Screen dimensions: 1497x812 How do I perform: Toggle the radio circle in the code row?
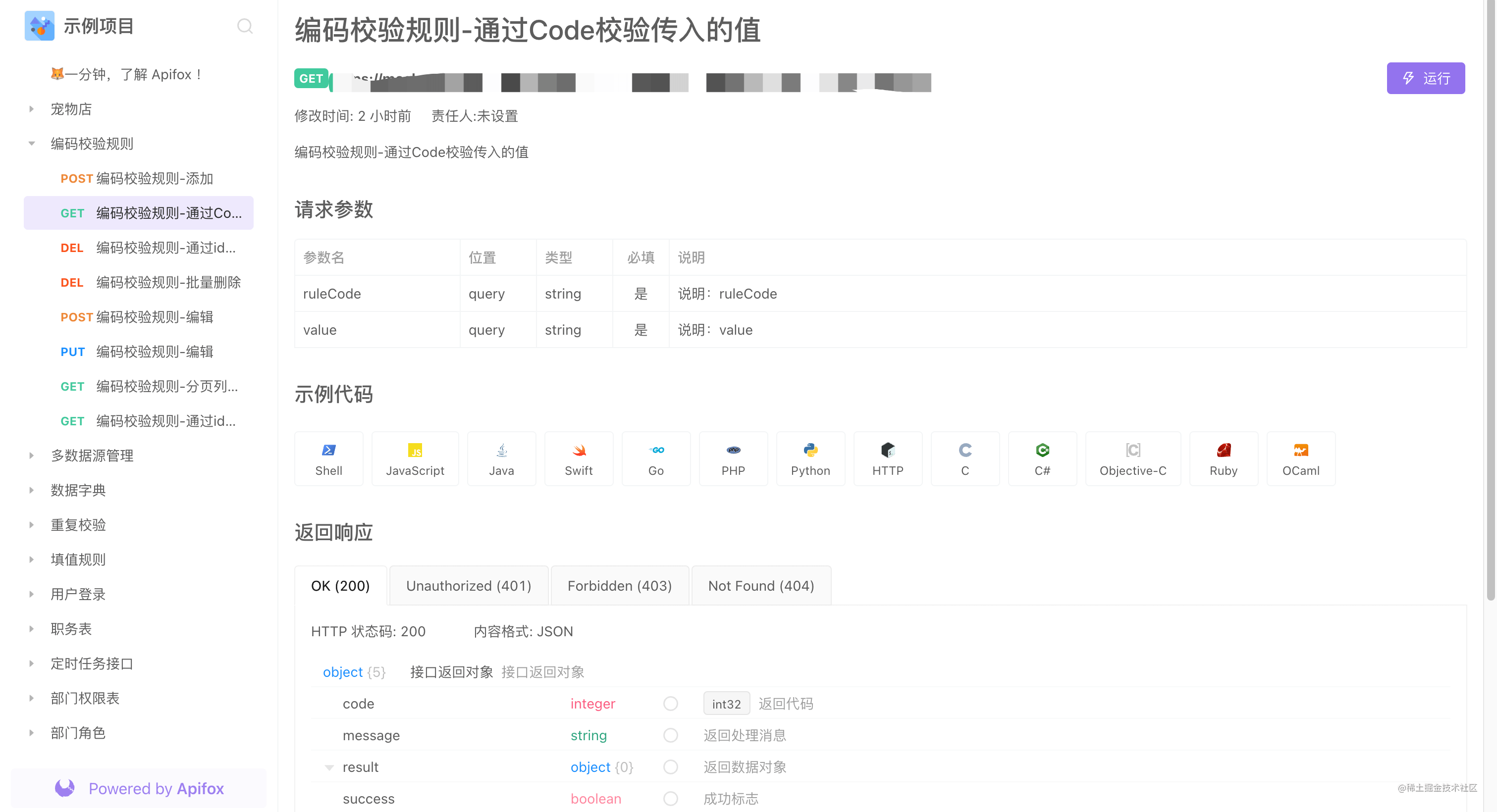tap(671, 704)
